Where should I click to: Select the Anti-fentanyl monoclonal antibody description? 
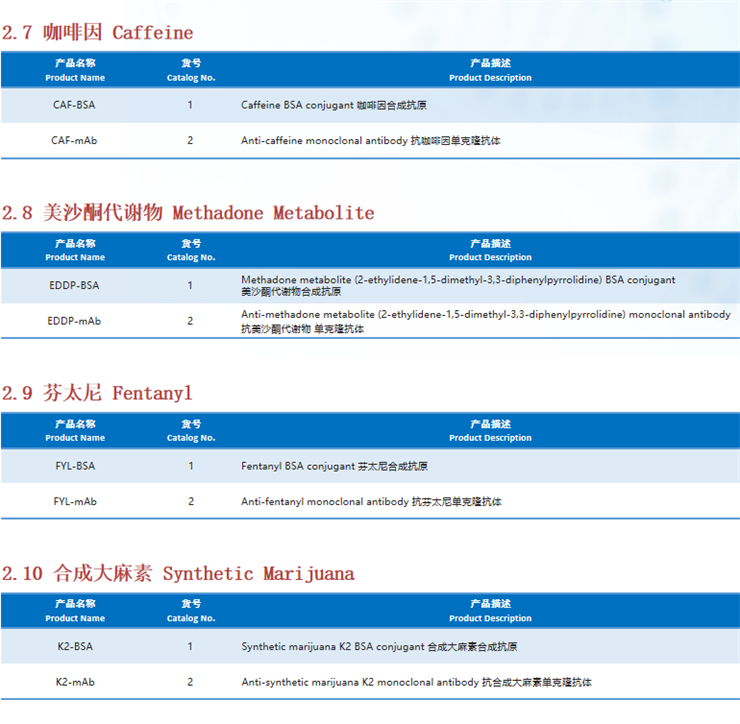371,502
